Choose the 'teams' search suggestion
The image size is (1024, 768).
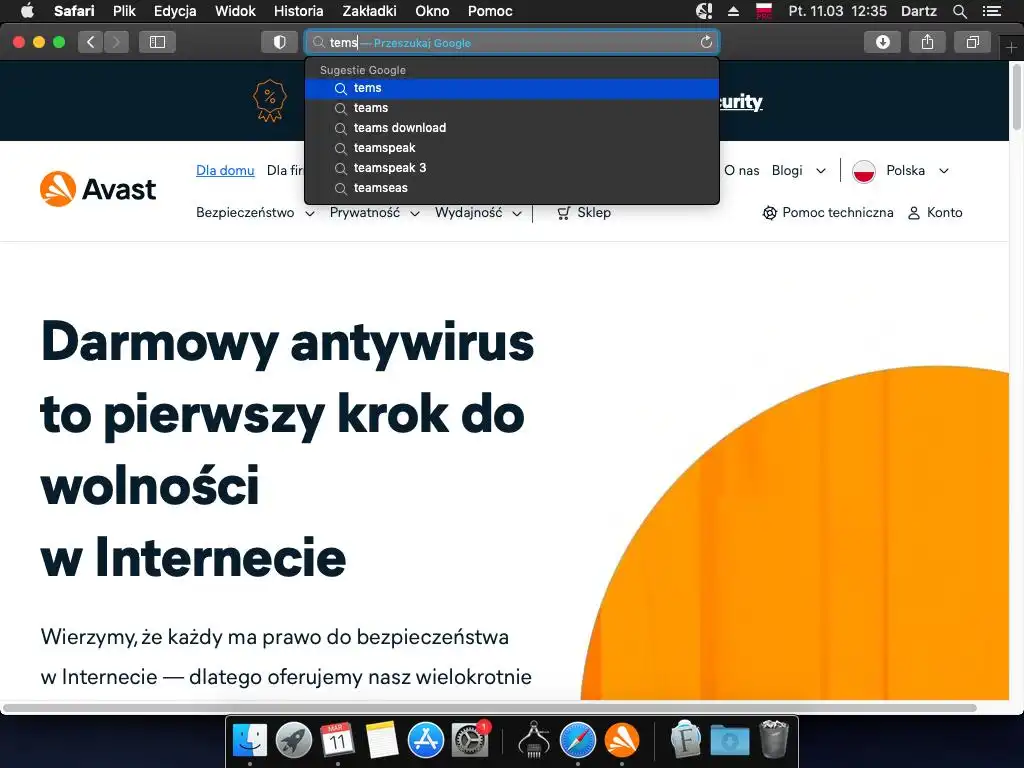click(512, 108)
